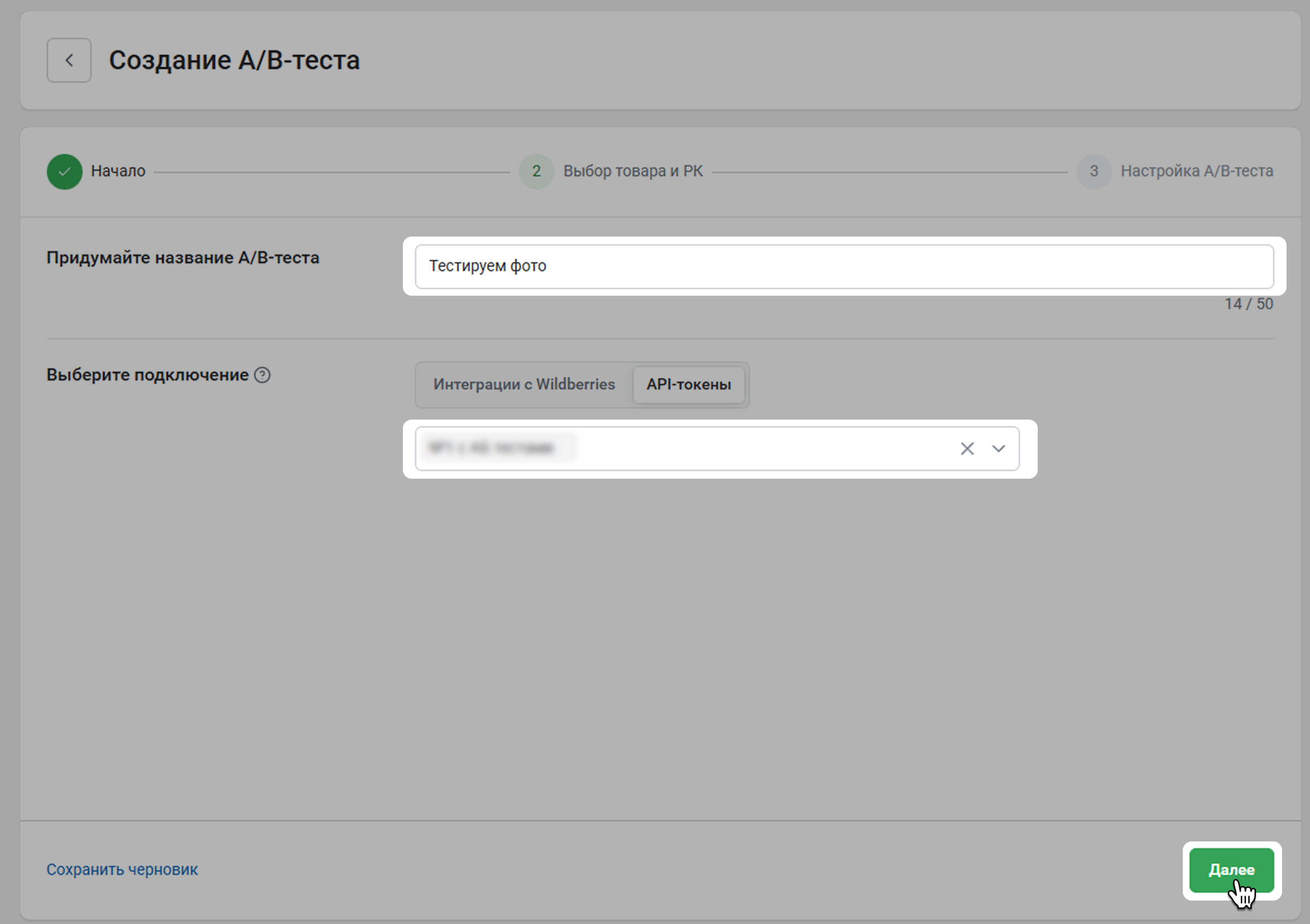The image size is (1310, 924).
Task: Click the Создание A/B-теста page title
Action: (x=234, y=60)
